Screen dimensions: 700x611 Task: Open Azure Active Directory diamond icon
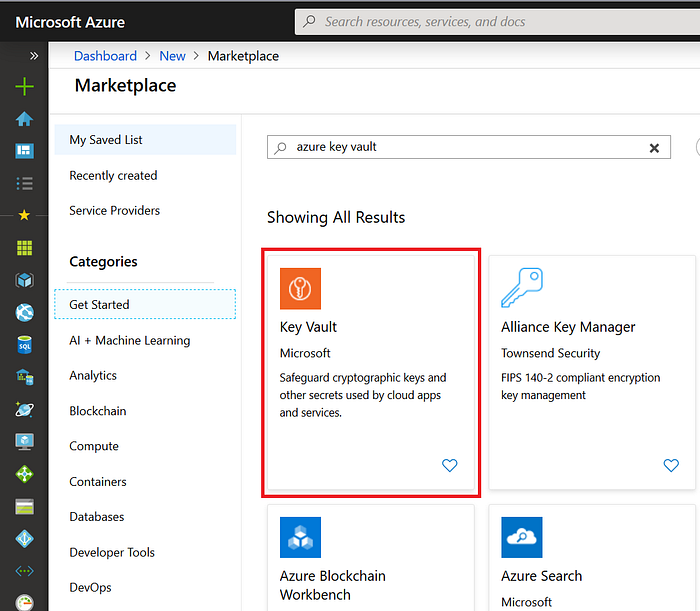[x=25, y=539]
